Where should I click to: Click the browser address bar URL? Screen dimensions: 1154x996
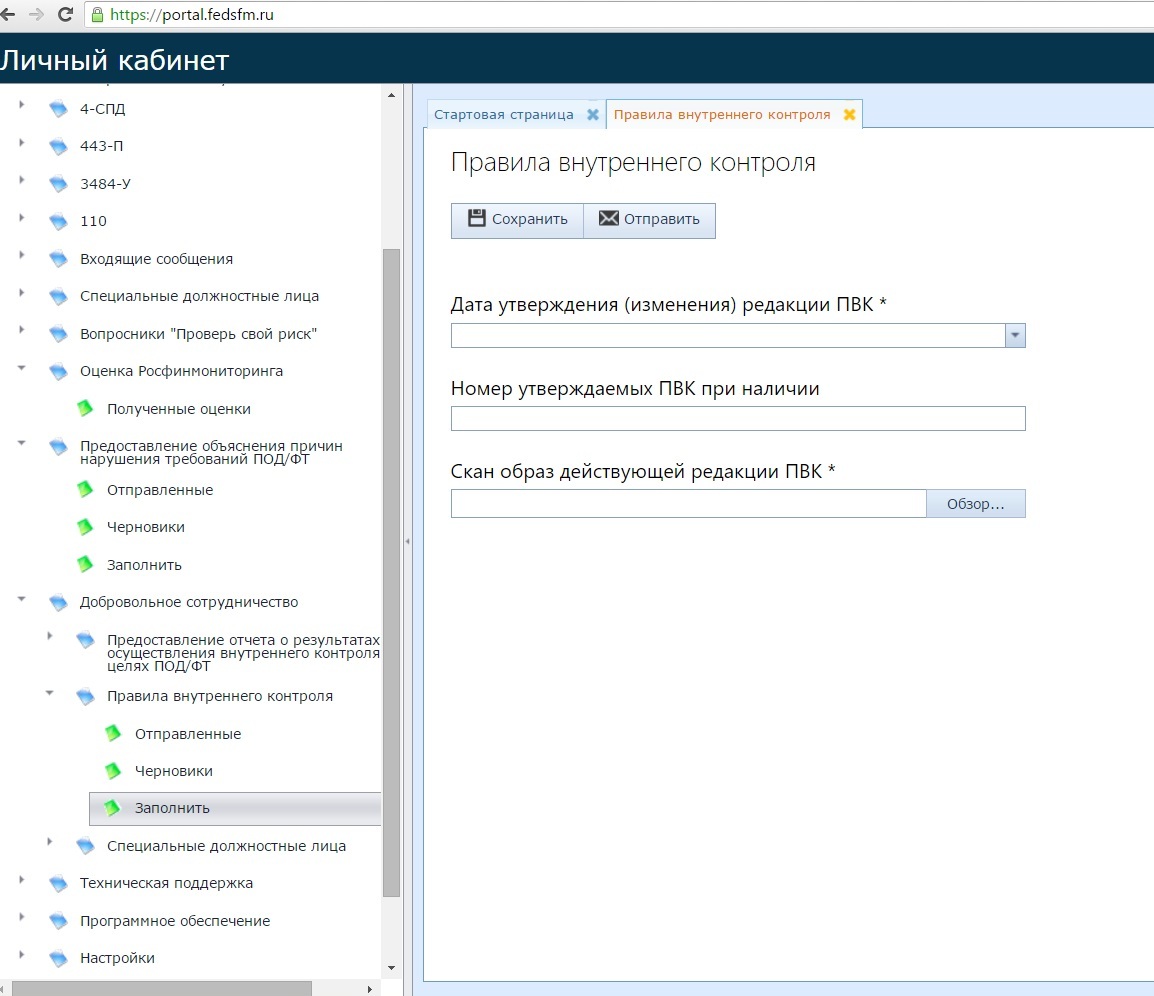point(191,15)
